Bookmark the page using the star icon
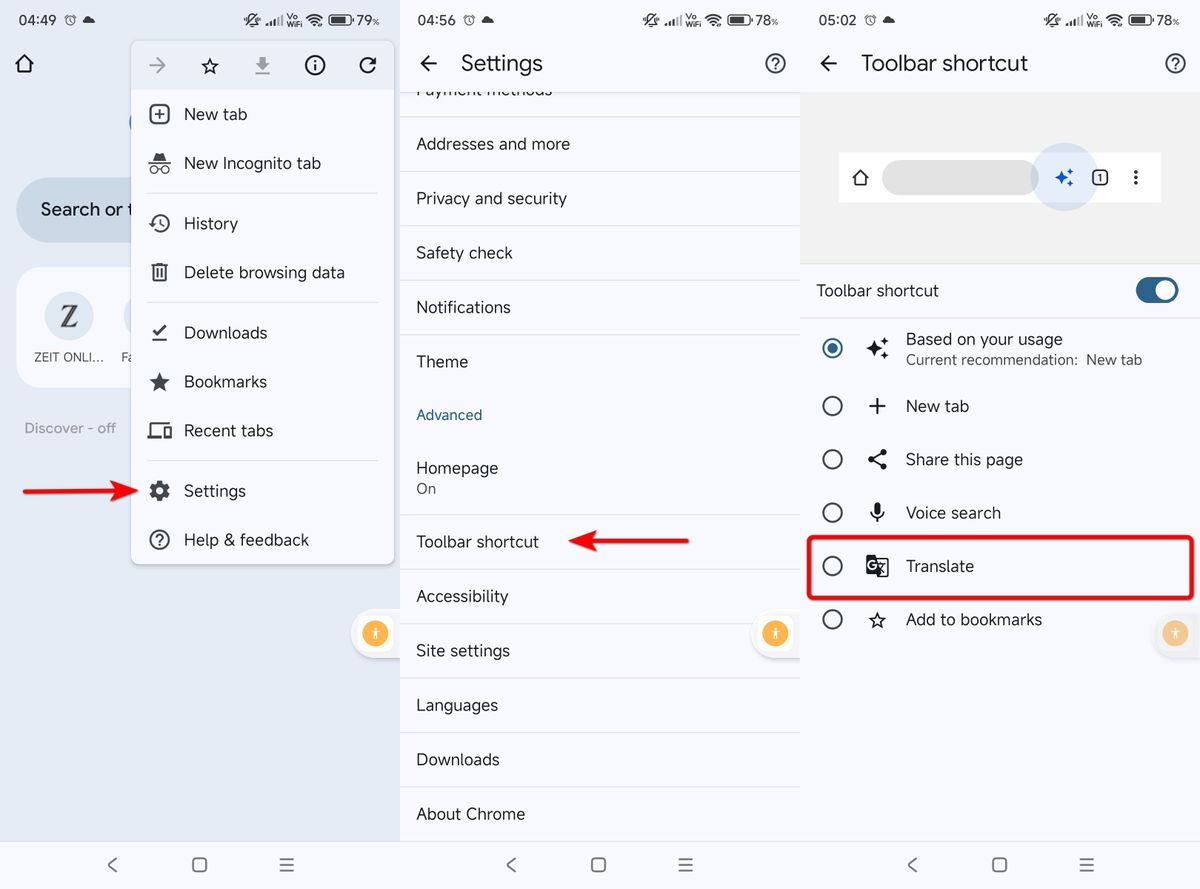The width and height of the screenshot is (1200, 889). coord(209,64)
